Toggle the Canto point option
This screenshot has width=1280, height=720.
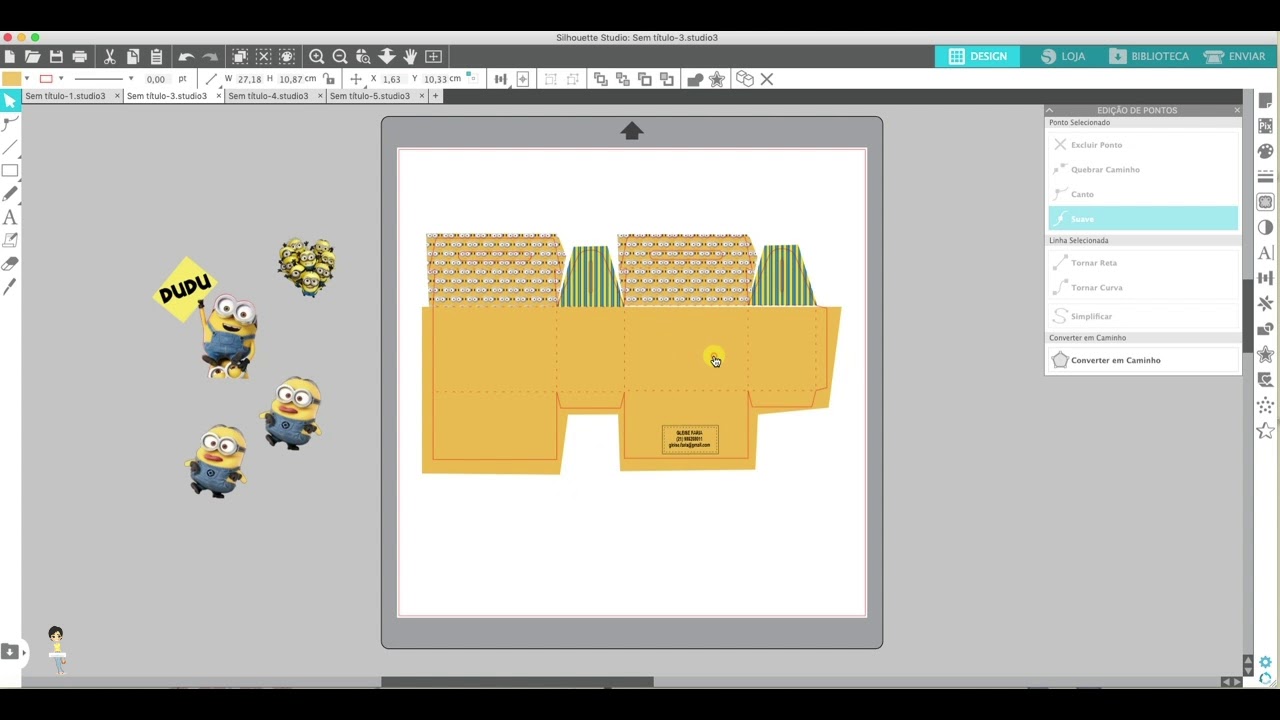[x=1142, y=194]
